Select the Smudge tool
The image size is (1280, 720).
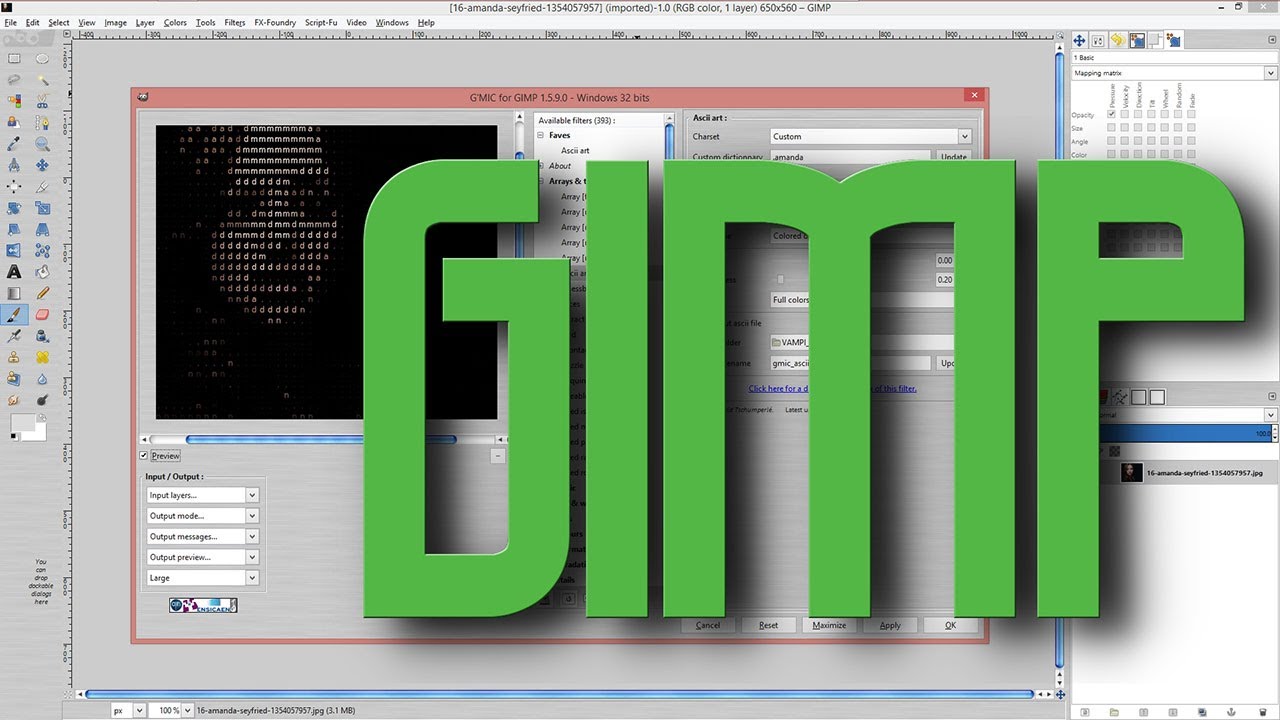point(14,400)
